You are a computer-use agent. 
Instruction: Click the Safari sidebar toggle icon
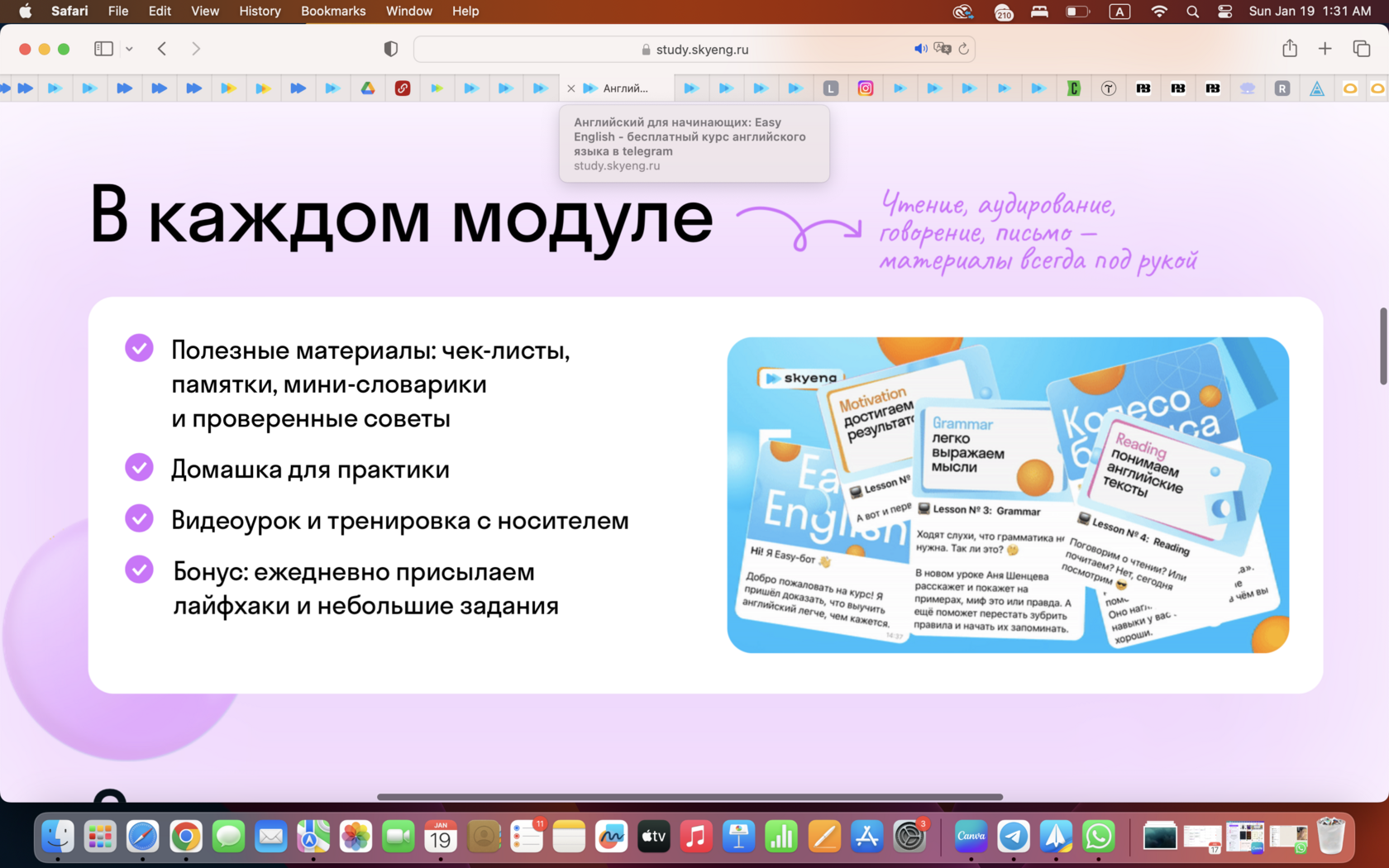click(x=103, y=49)
